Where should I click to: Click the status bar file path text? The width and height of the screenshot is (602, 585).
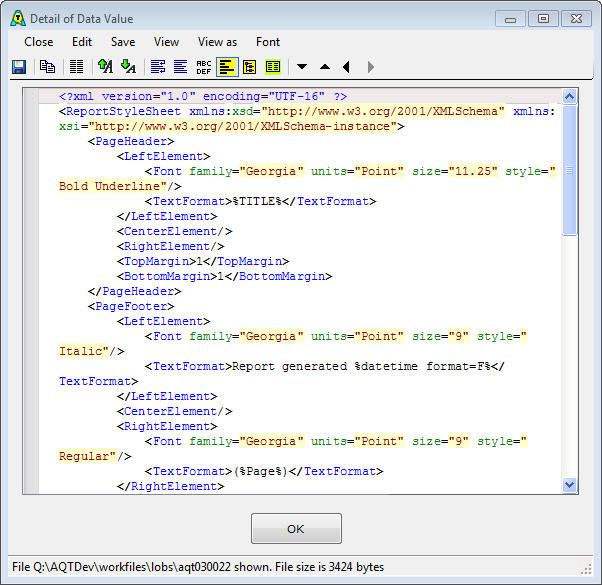[x=198, y=567]
